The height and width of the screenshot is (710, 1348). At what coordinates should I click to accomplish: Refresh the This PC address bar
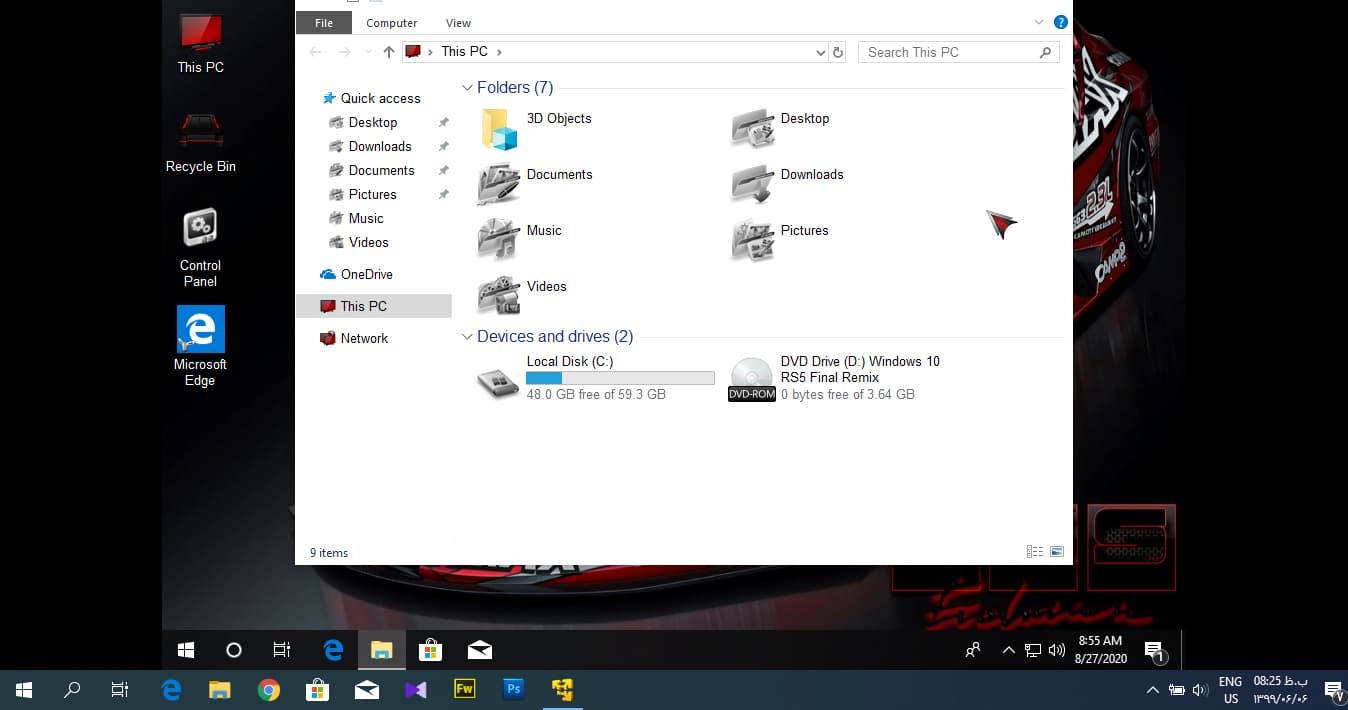pos(838,52)
